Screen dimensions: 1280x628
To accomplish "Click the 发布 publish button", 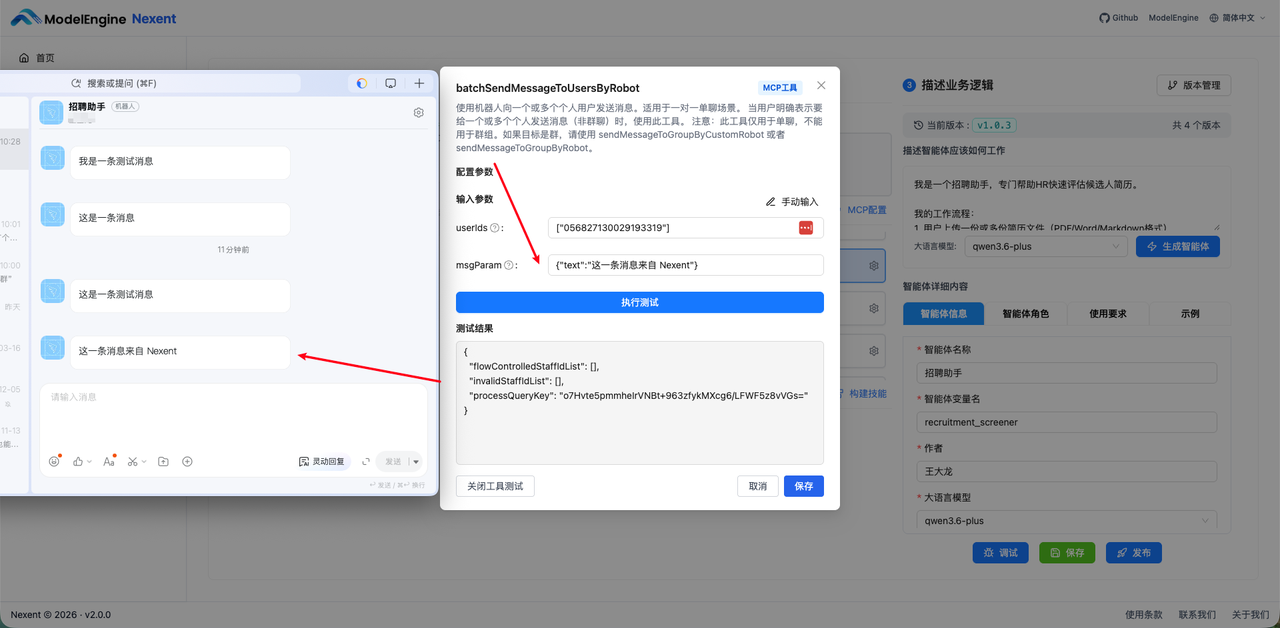I will (1133, 552).
